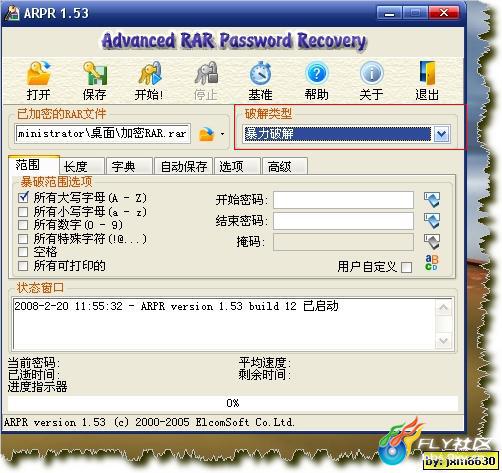Uncheck 所有大写字母 (A - Z)
This screenshot has height=473, width=502.
pos(23,198)
